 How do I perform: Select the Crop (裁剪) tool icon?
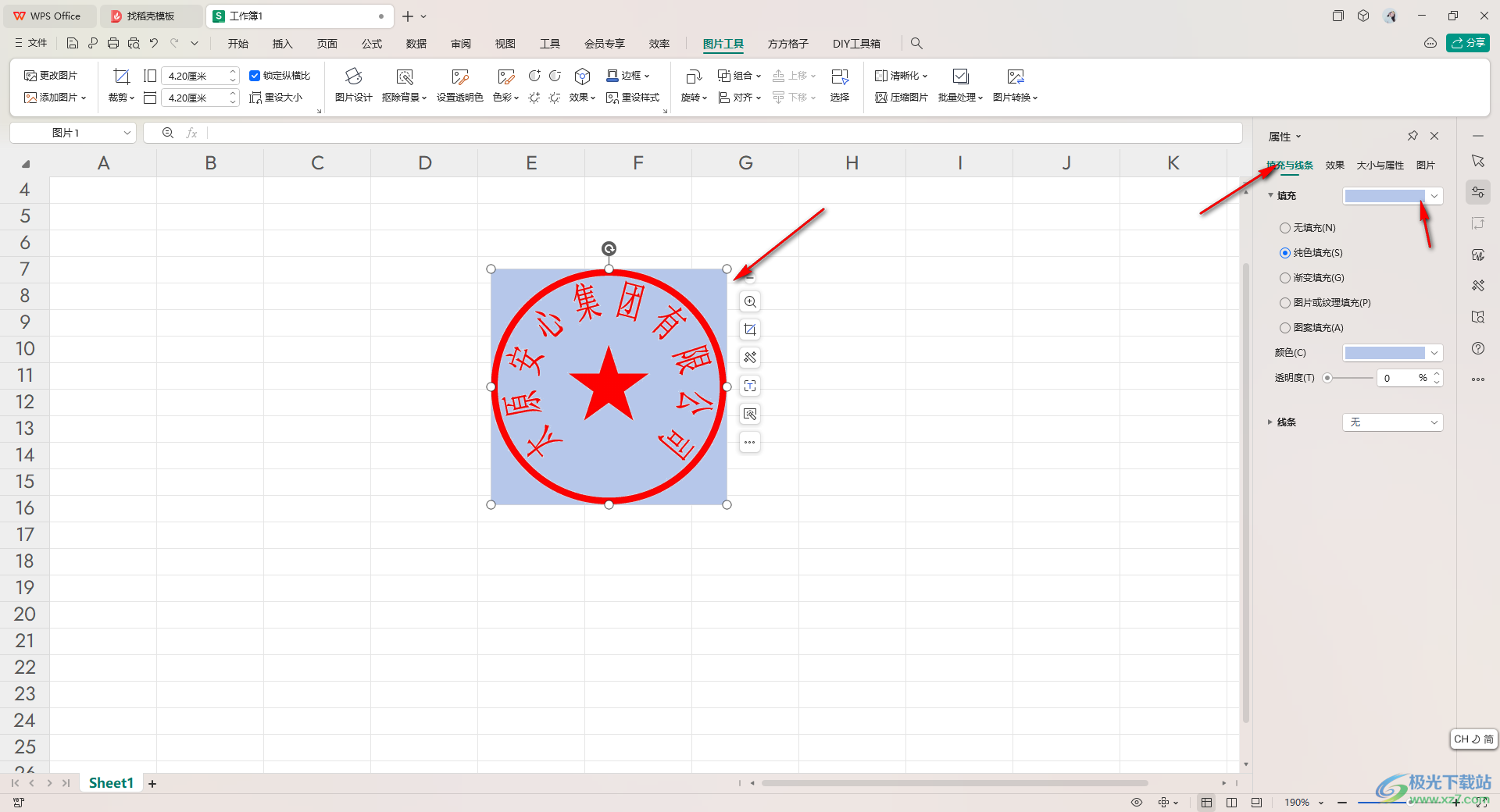point(121,77)
